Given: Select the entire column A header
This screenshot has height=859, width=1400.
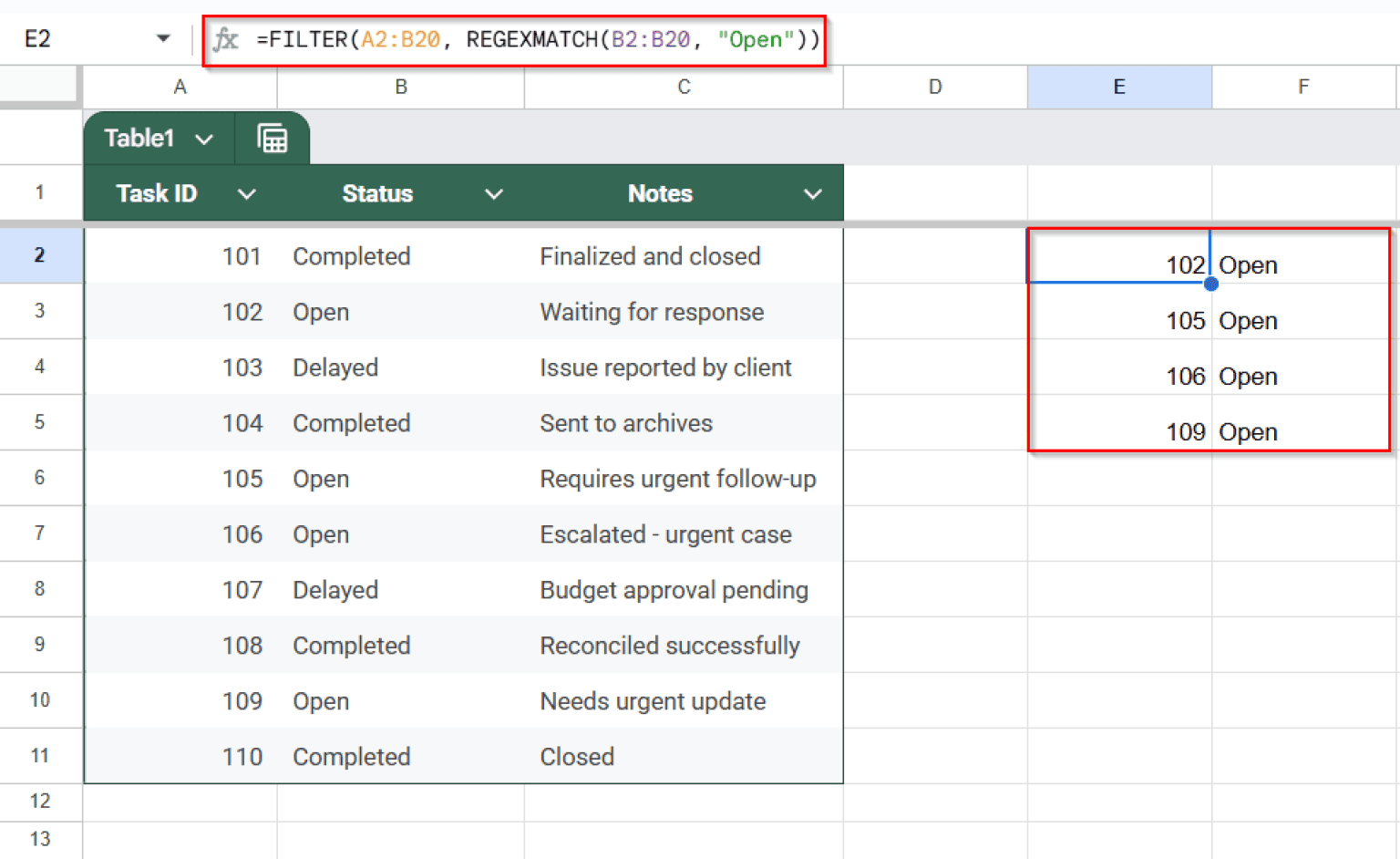Looking at the screenshot, I should (180, 87).
